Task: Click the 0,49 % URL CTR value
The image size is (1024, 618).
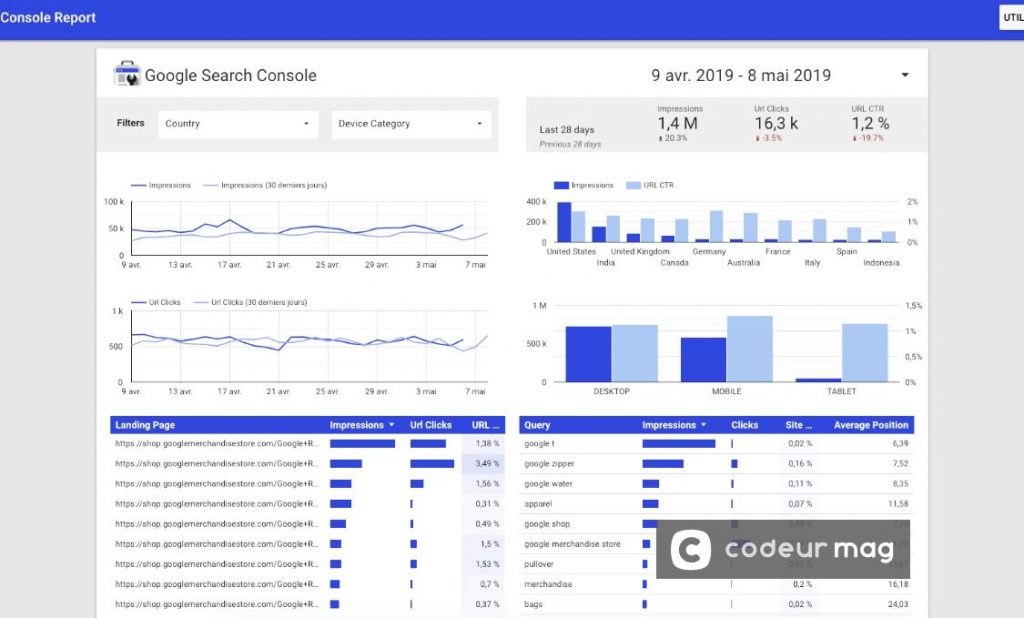Action: point(487,524)
